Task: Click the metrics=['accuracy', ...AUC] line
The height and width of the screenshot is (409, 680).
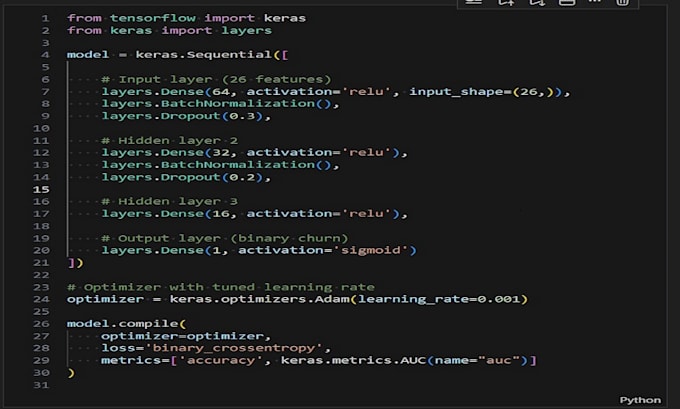Action: coord(319,360)
